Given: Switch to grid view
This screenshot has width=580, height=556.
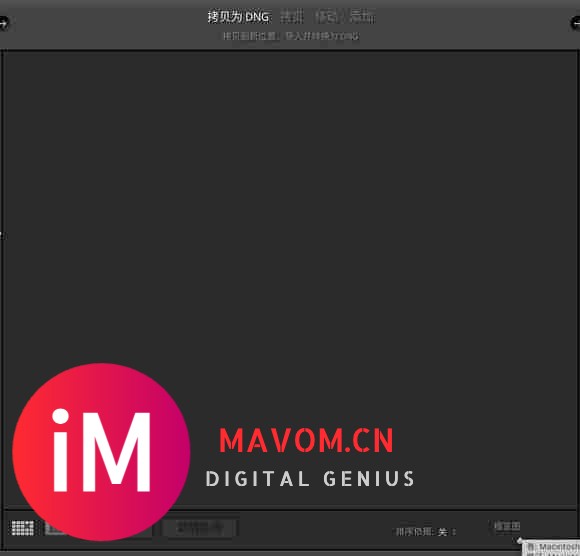Looking at the screenshot, I should pos(23,528).
